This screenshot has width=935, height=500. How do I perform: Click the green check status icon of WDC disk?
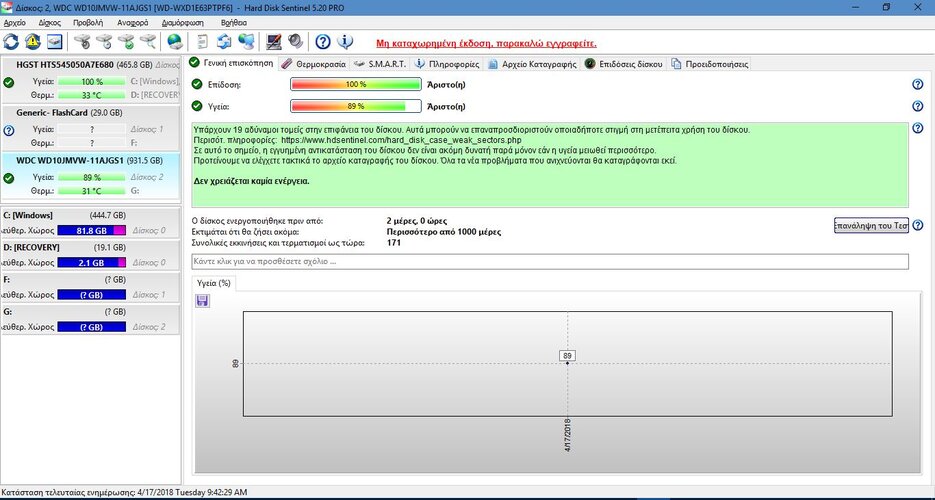(x=8, y=178)
